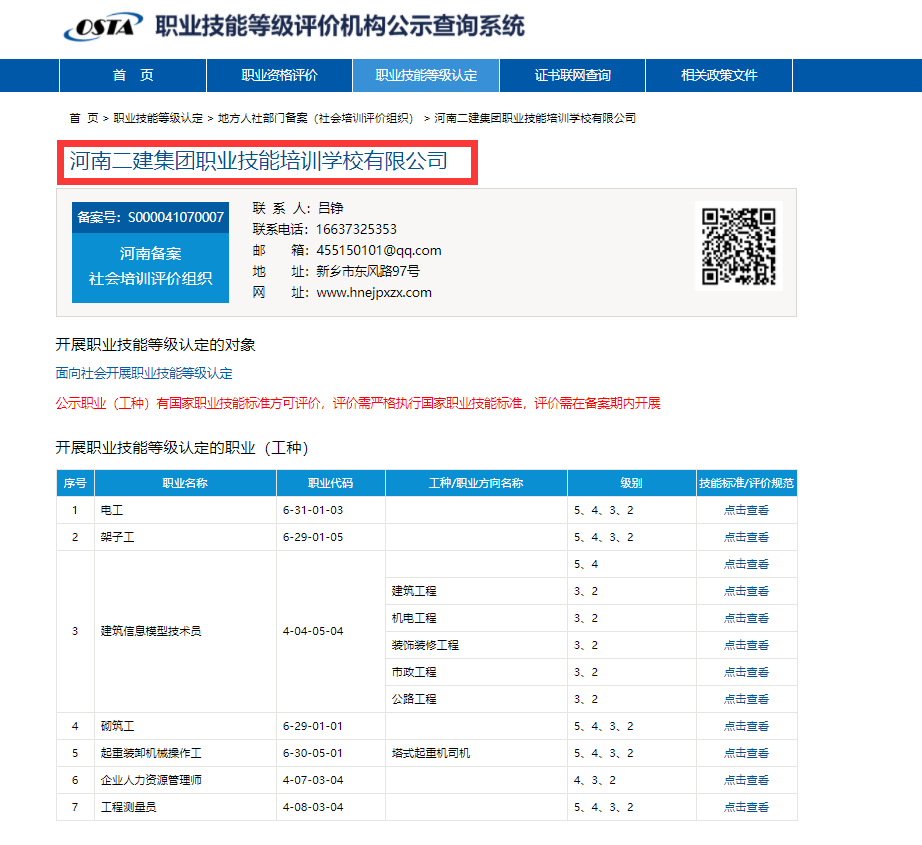View standard for 架子工 row
The width and height of the screenshot is (922, 845).
pyautogui.click(x=746, y=537)
